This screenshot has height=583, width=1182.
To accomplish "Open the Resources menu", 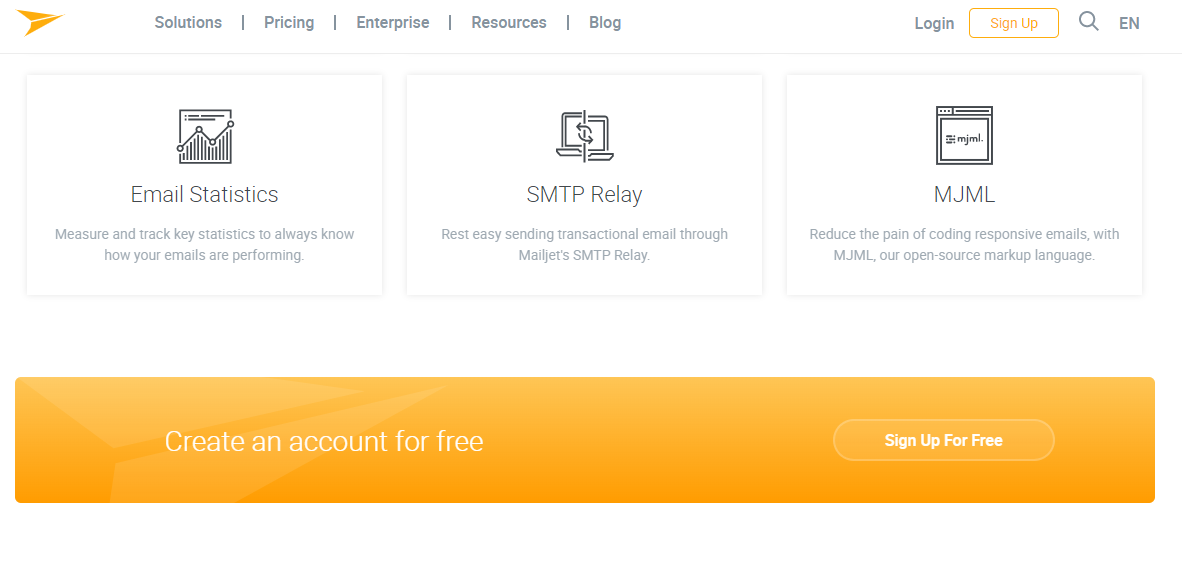I will pos(509,23).
